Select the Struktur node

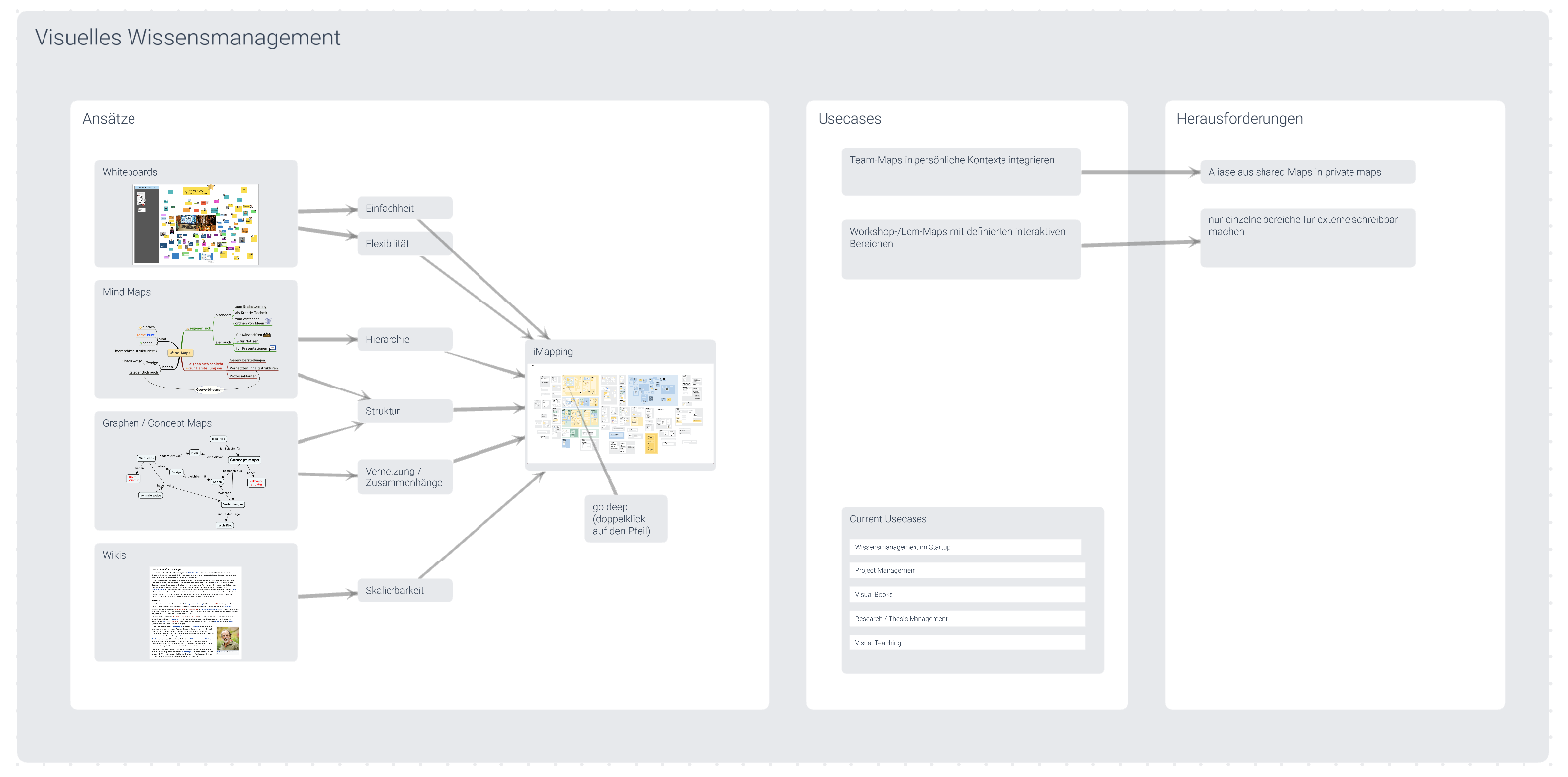(x=404, y=411)
